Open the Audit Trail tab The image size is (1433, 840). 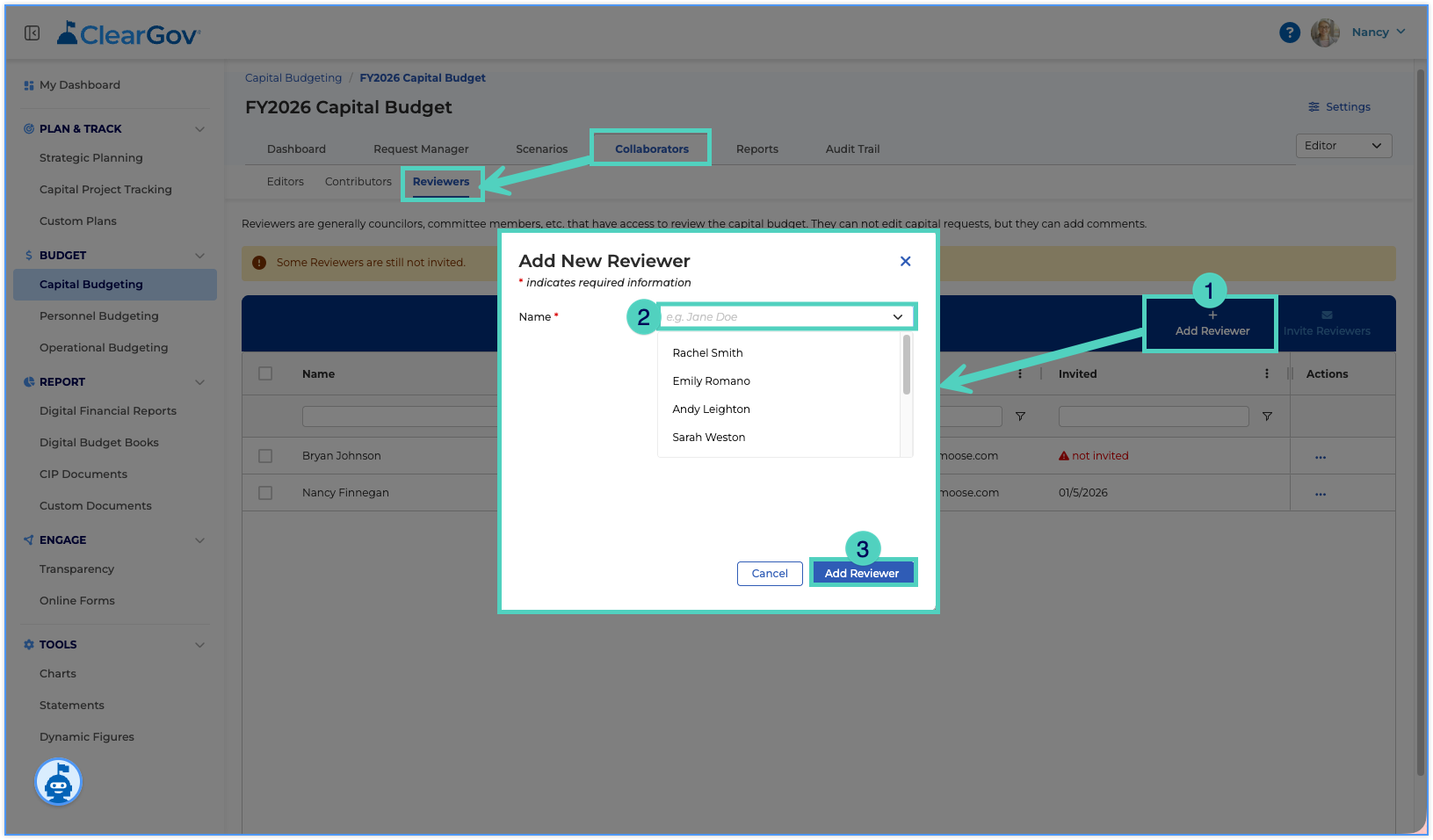852,149
